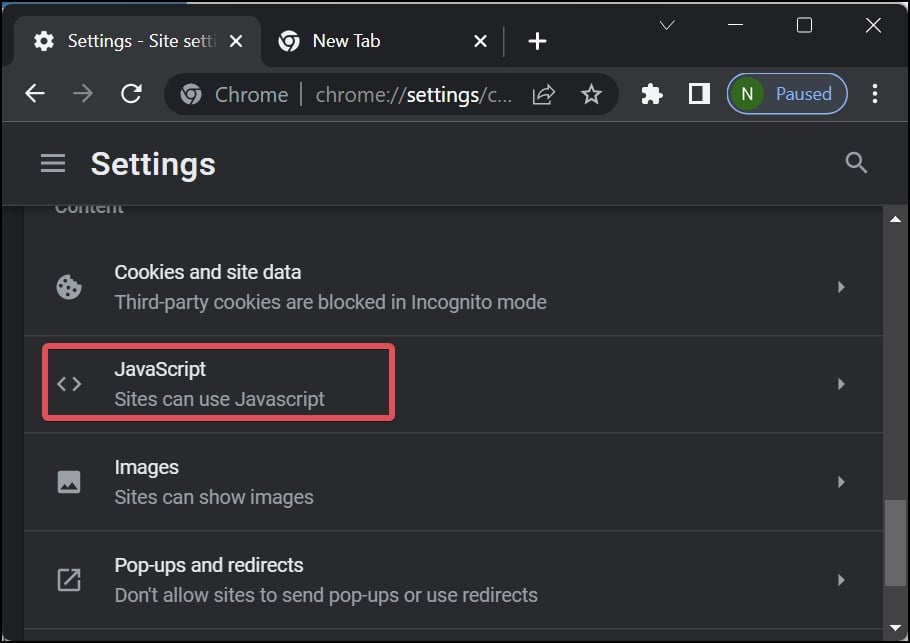Expand Pop-ups and redirects arrow
The height and width of the screenshot is (643, 910).
click(841, 580)
